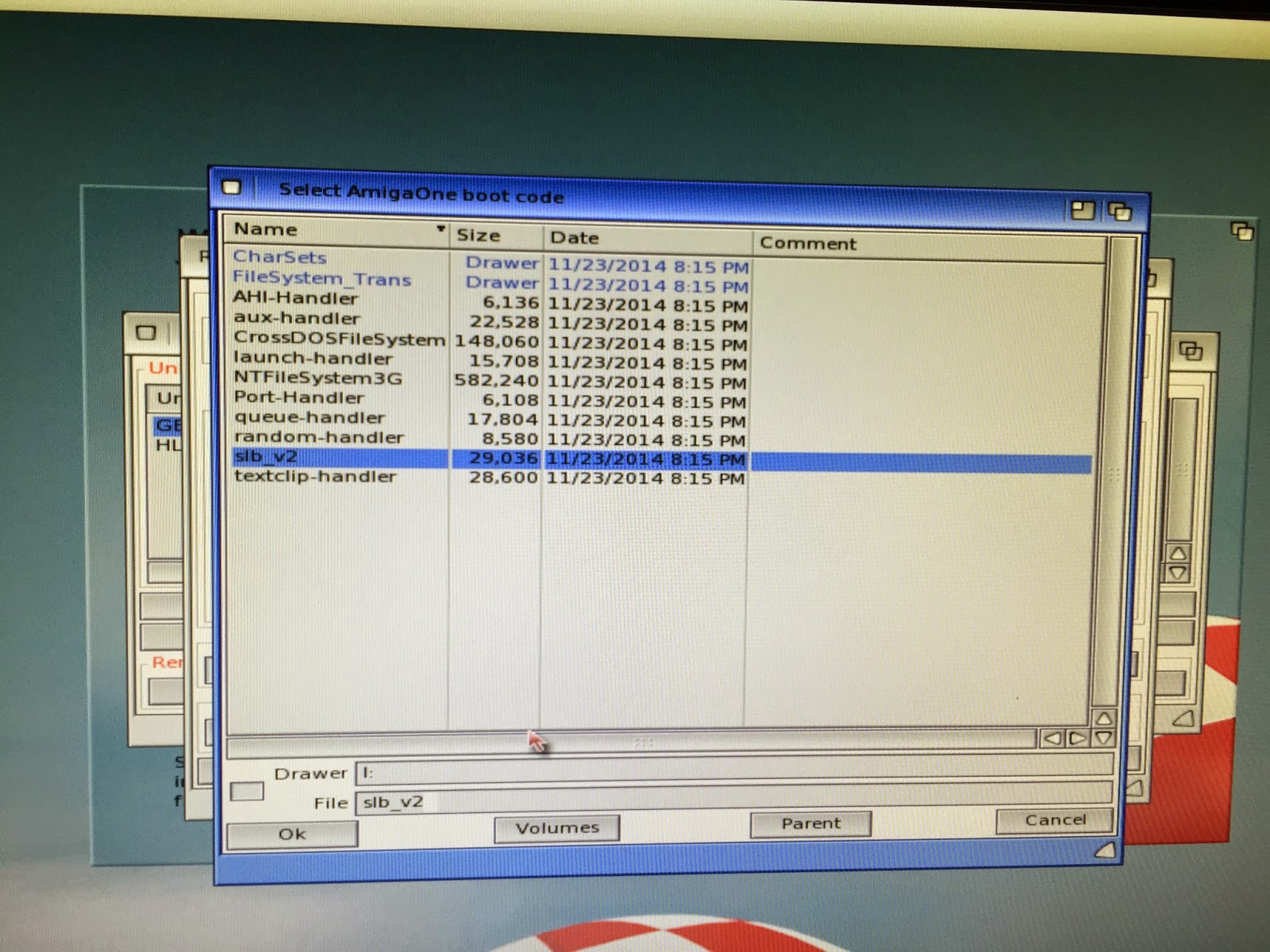Sort list by Date column header
Viewport: 1270px width, 952px height.
click(647, 238)
